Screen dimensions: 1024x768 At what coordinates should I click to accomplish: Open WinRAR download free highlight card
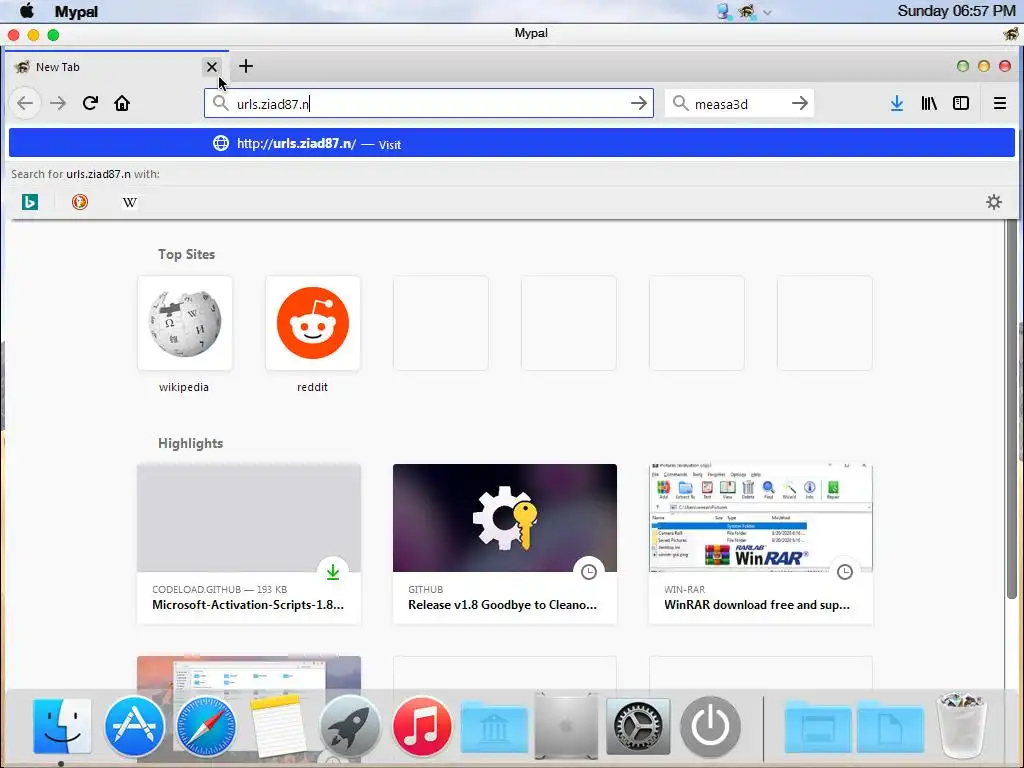pyautogui.click(x=761, y=544)
